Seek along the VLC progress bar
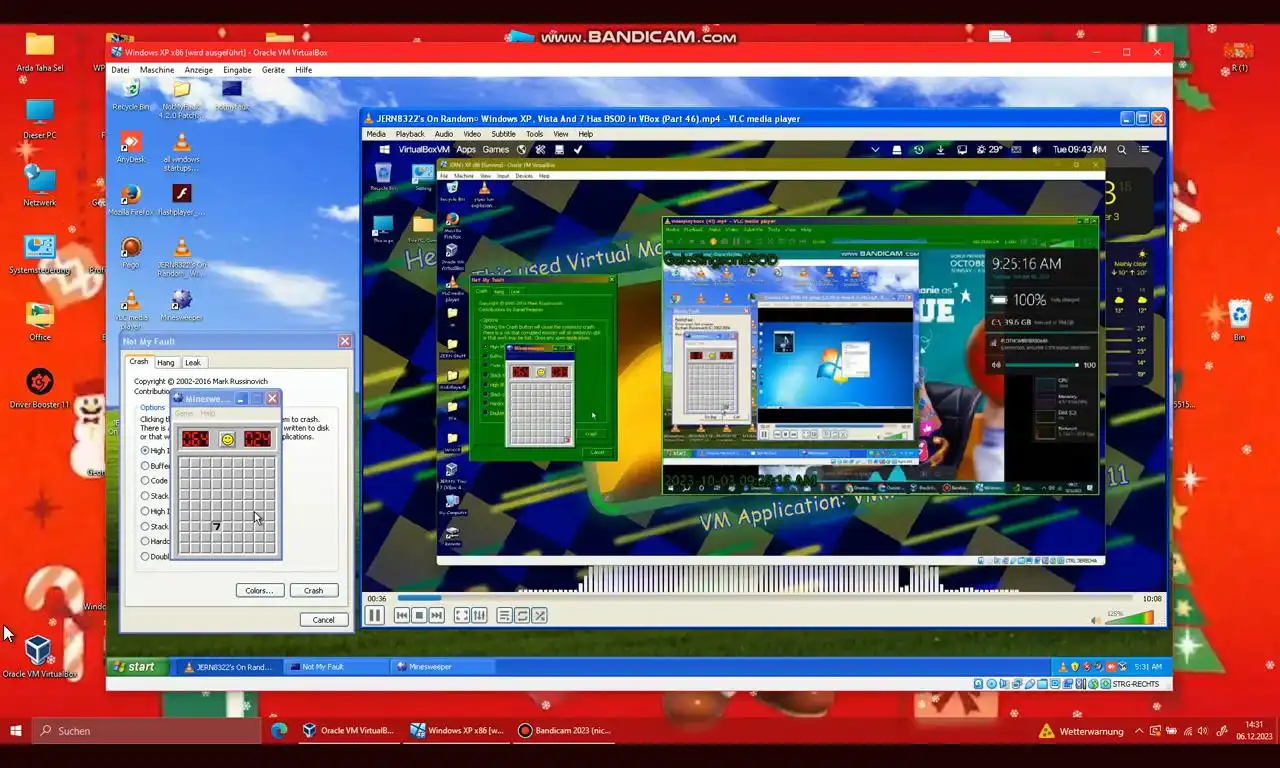Viewport: 1280px width, 768px height. [x=765, y=598]
